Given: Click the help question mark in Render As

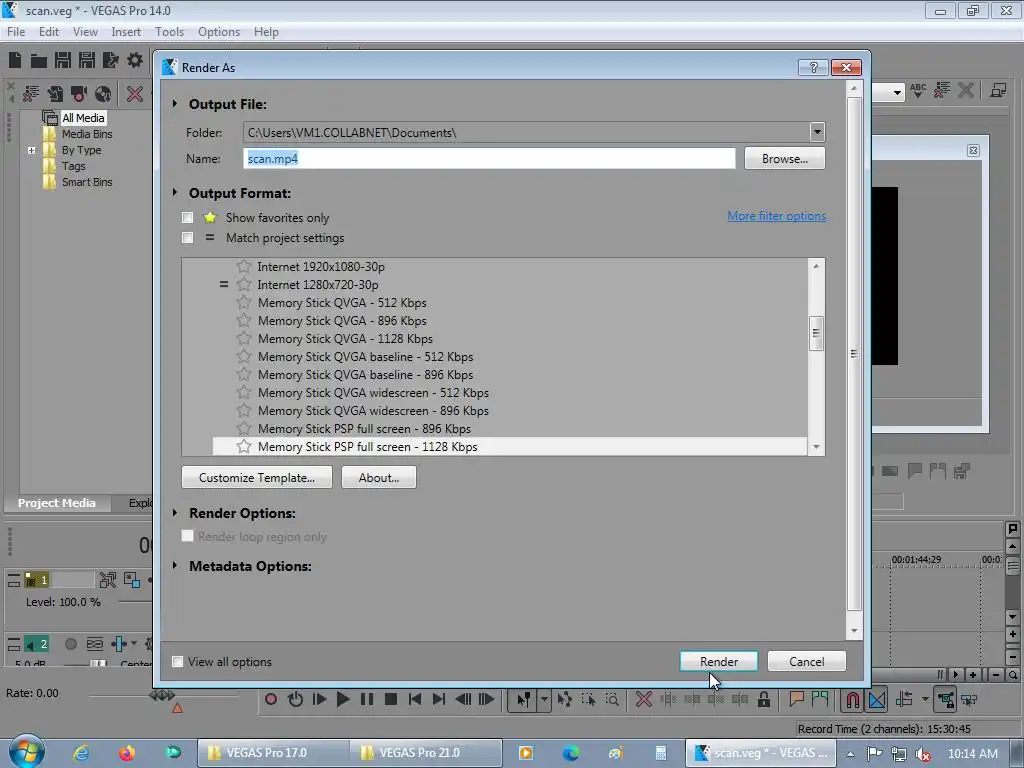Looking at the screenshot, I should point(814,67).
